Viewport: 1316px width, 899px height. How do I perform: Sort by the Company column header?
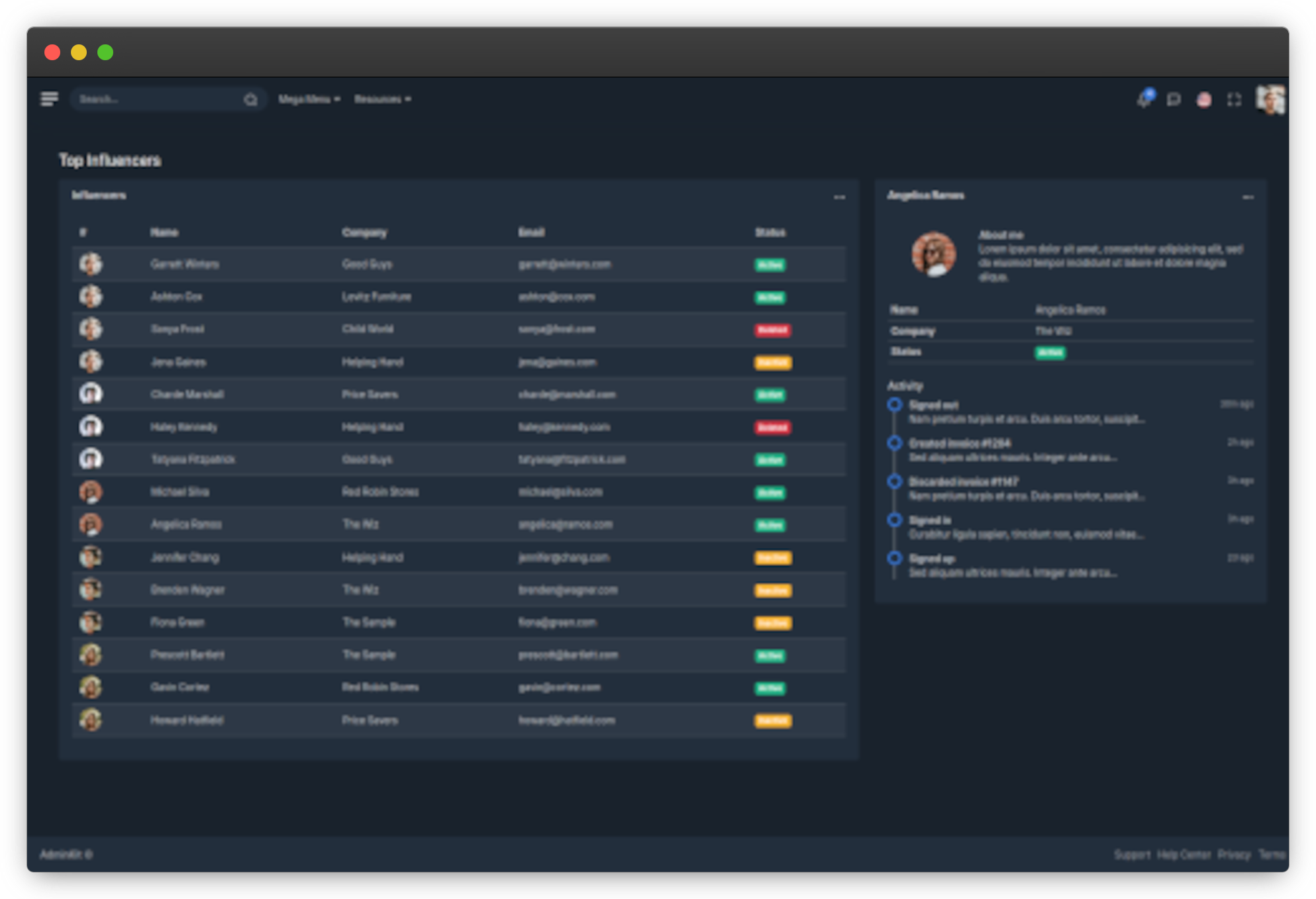(x=364, y=232)
